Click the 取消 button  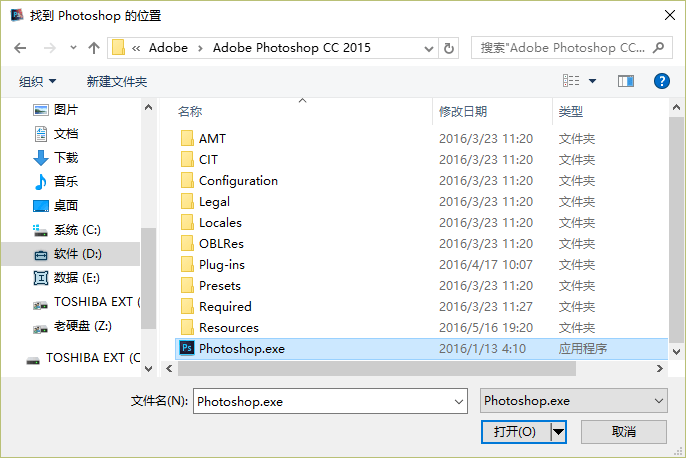coord(623,432)
